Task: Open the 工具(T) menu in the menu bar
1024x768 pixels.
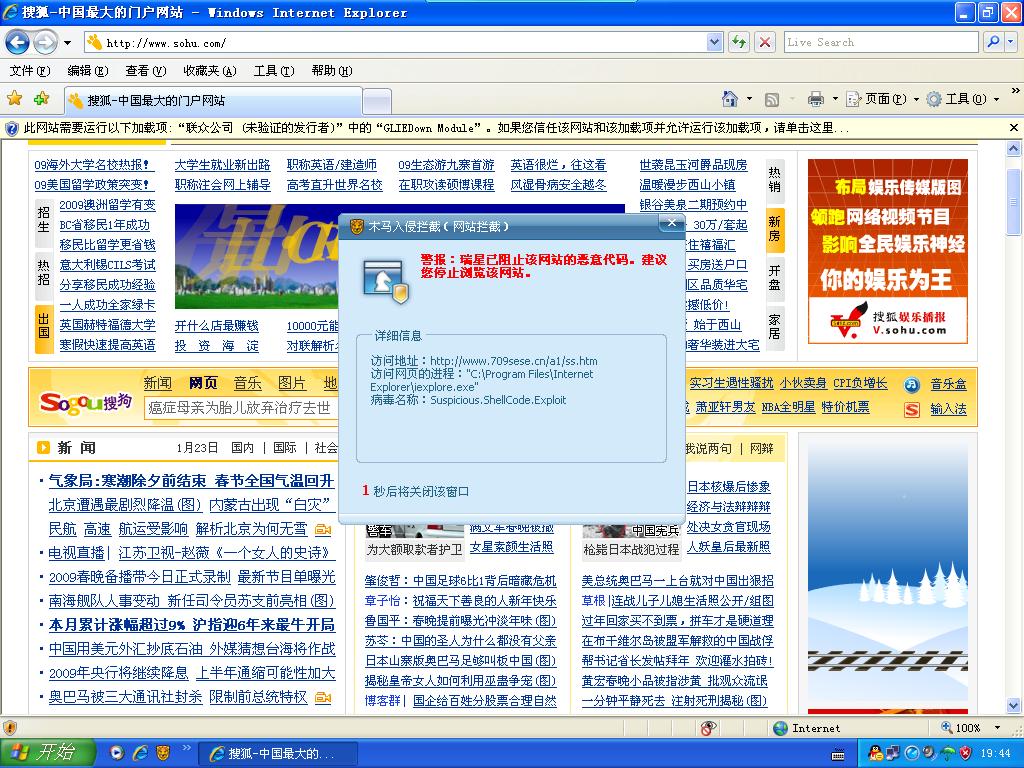Action: point(274,71)
